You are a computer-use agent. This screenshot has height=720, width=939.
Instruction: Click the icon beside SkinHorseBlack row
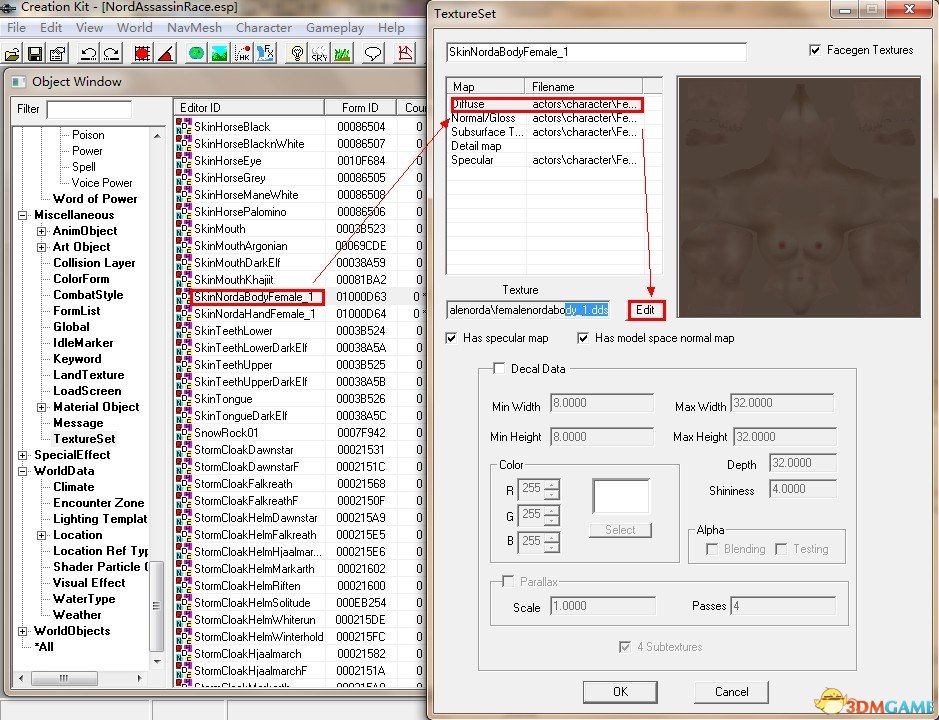[x=184, y=126]
